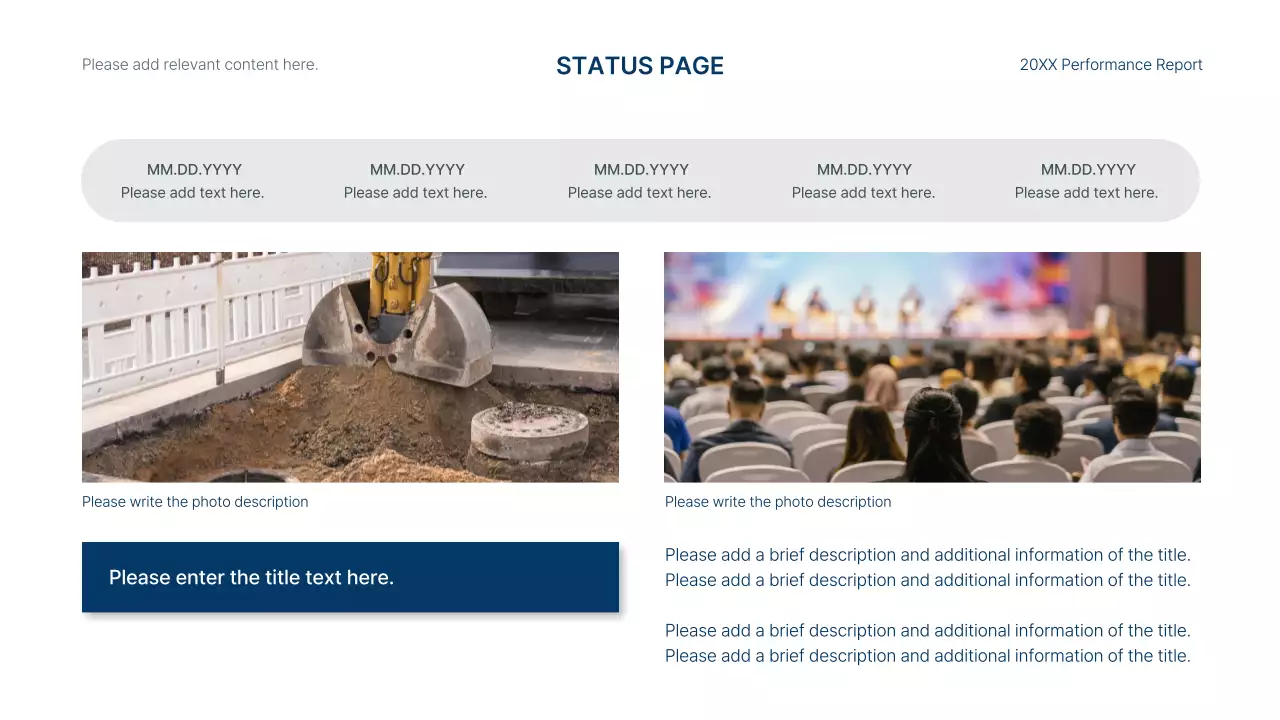1280x720 pixels.
Task: Click 'Please add text here' under second date
Action: (415, 193)
